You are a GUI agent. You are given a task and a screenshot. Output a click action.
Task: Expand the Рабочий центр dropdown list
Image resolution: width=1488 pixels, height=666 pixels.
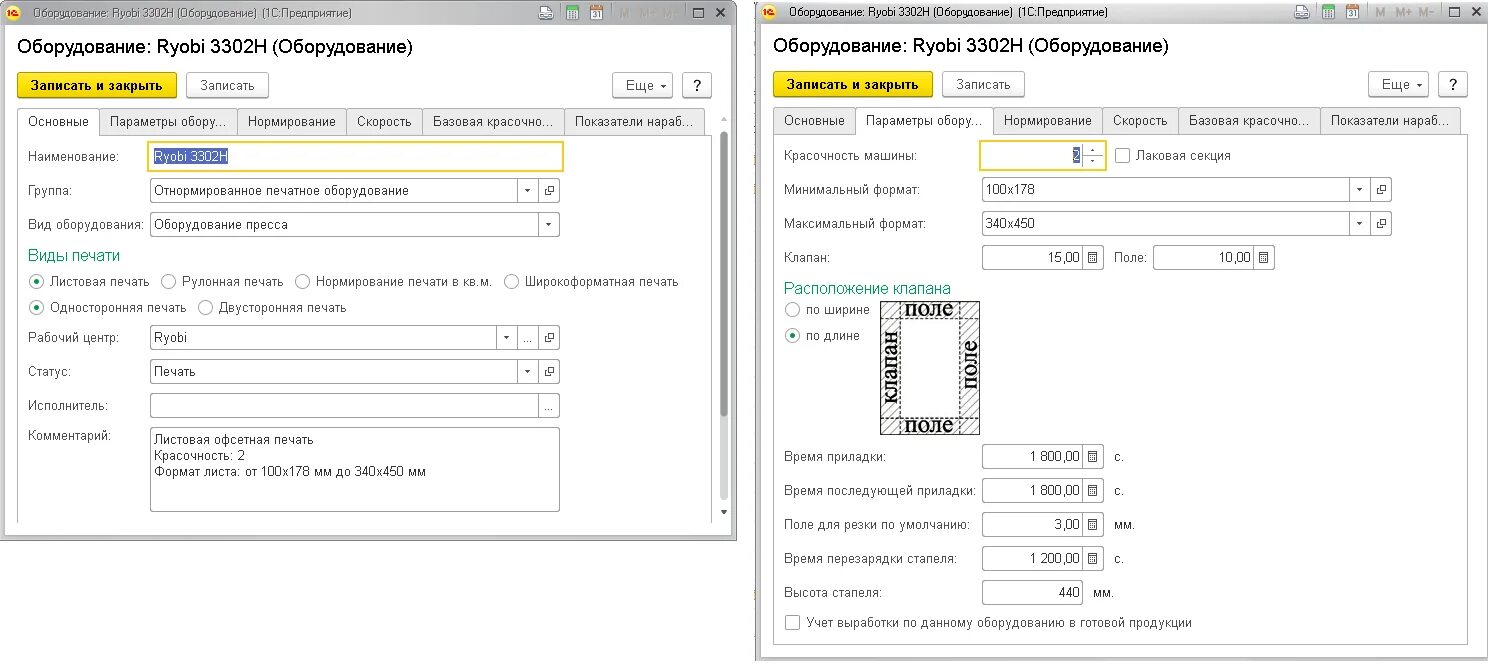(x=507, y=338)
